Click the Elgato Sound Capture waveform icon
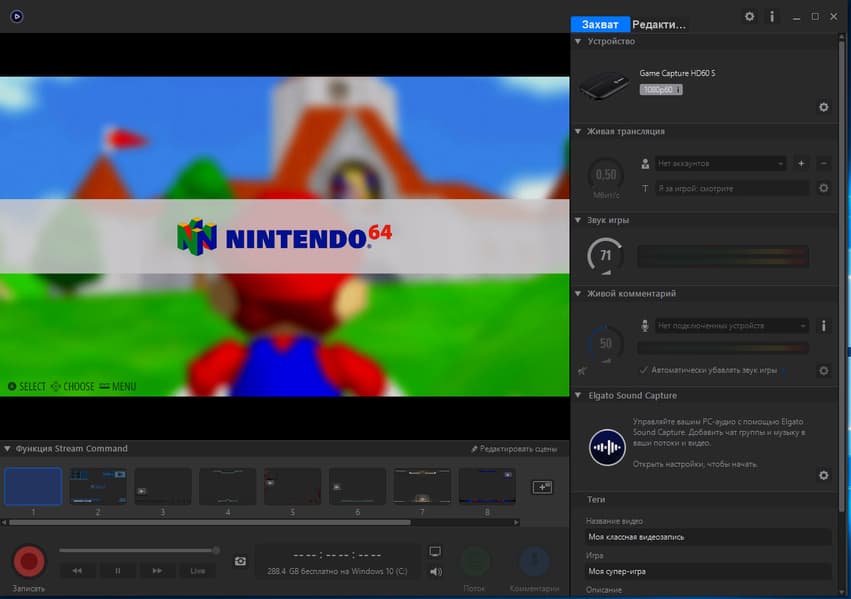 pos(607,447)
